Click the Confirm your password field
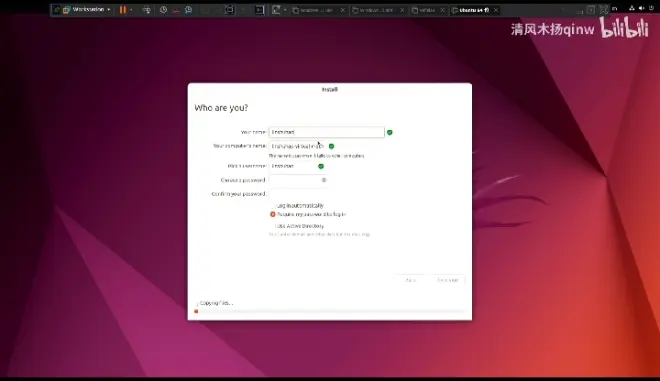 pos(298,194)
